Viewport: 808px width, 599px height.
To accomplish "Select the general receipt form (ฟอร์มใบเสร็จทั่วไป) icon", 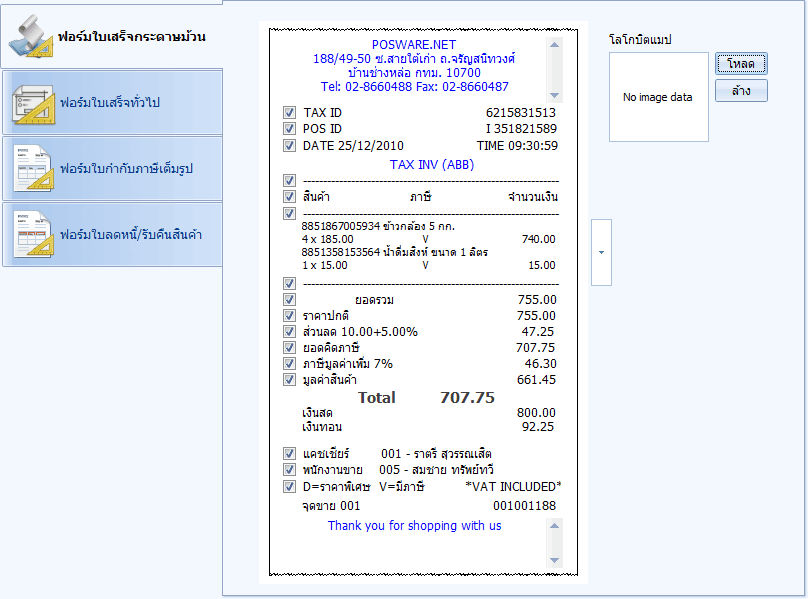I will click(33, 103).
